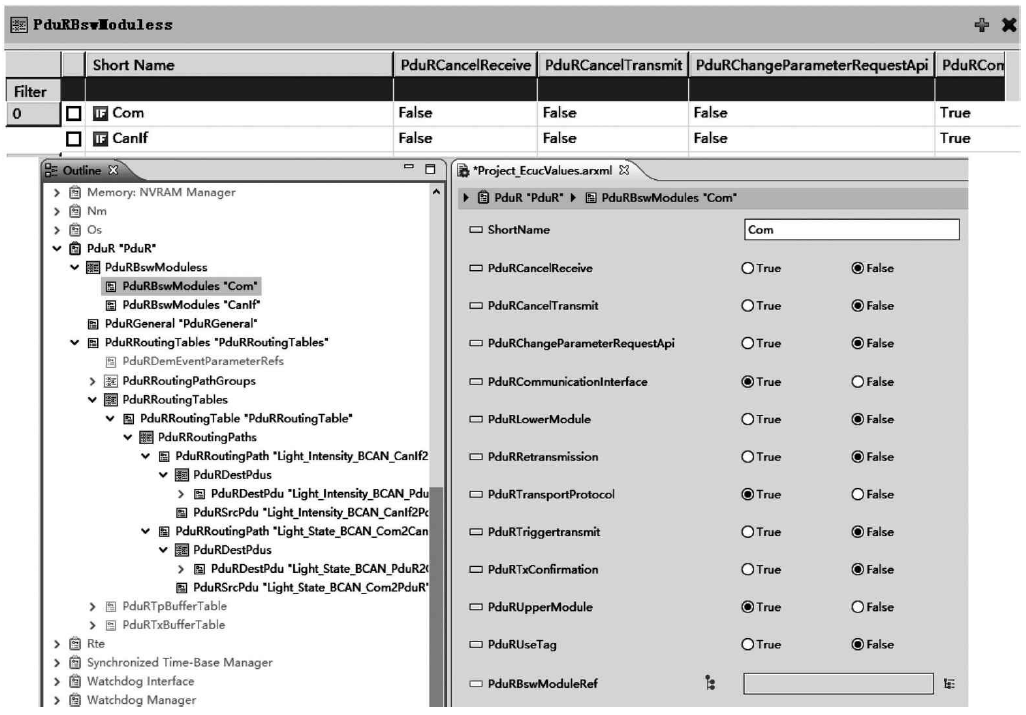Select PduRSrcPdu "Light_State_BCAN_Com2PduR" item
The image size is (1026, 715).
310,587
